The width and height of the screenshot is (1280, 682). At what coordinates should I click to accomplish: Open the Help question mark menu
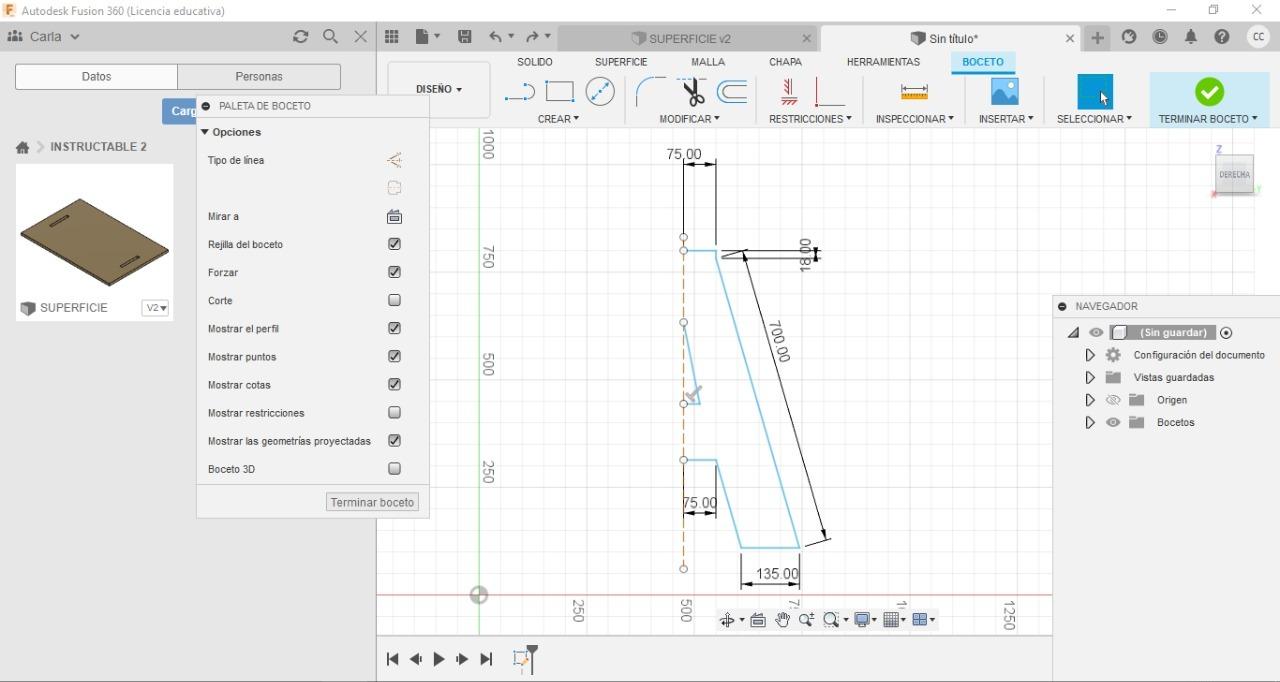click(1221, 37)
